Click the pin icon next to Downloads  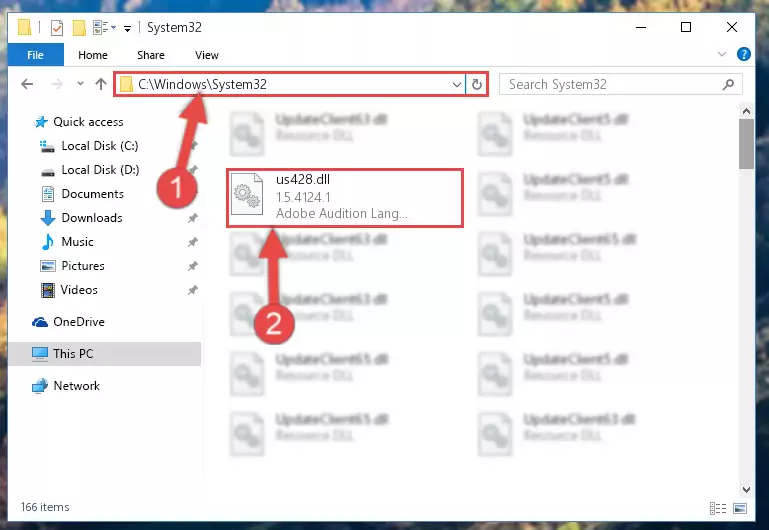pos(193,218)
